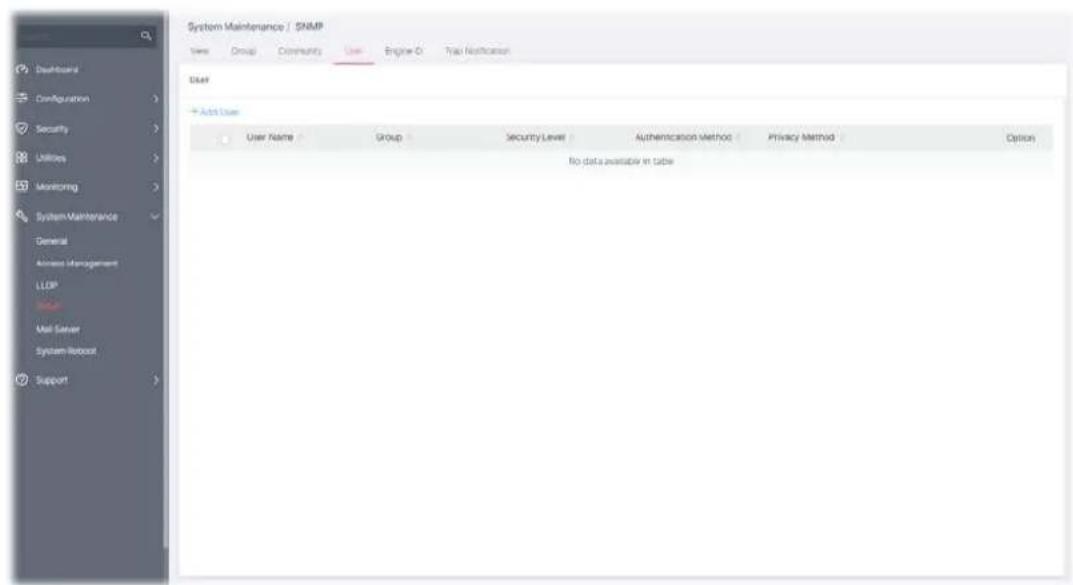Open General under System Maintenance

(x=51, y=241)
